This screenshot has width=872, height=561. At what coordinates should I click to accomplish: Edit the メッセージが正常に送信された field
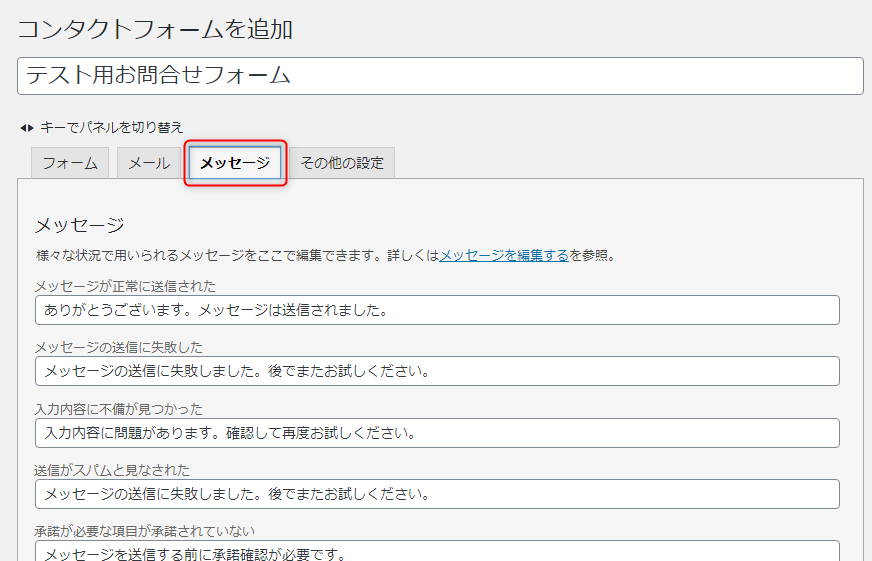pyautogui.click(x=437, y=310)
